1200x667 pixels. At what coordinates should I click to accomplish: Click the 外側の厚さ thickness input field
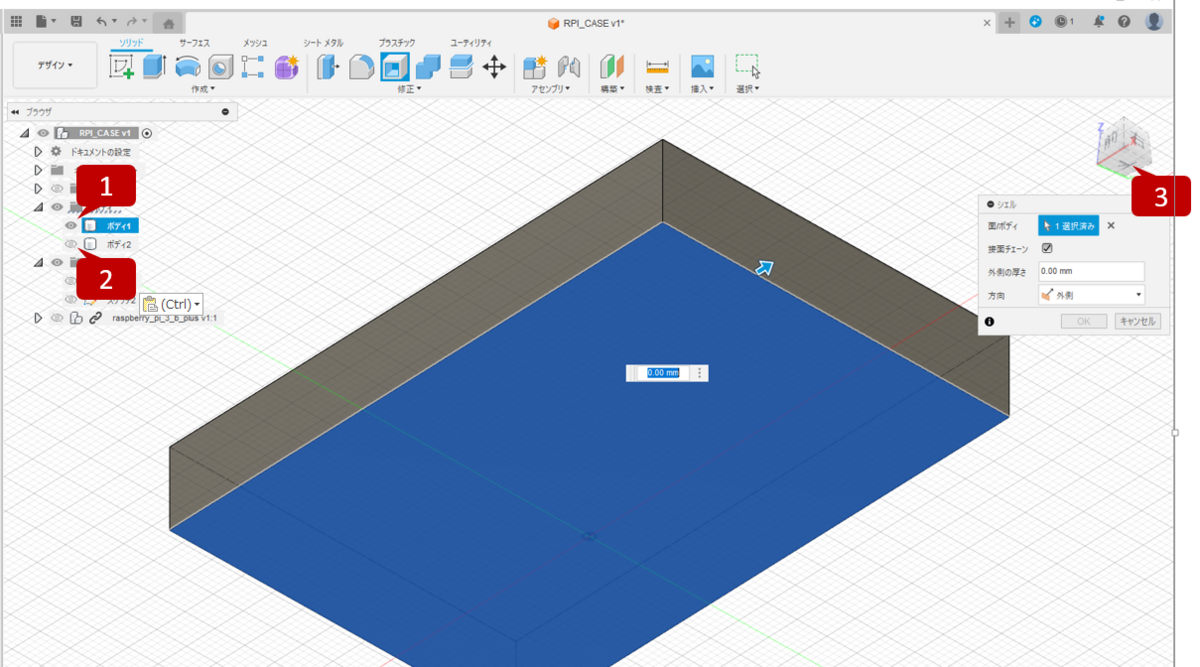tap(1091, 271)
